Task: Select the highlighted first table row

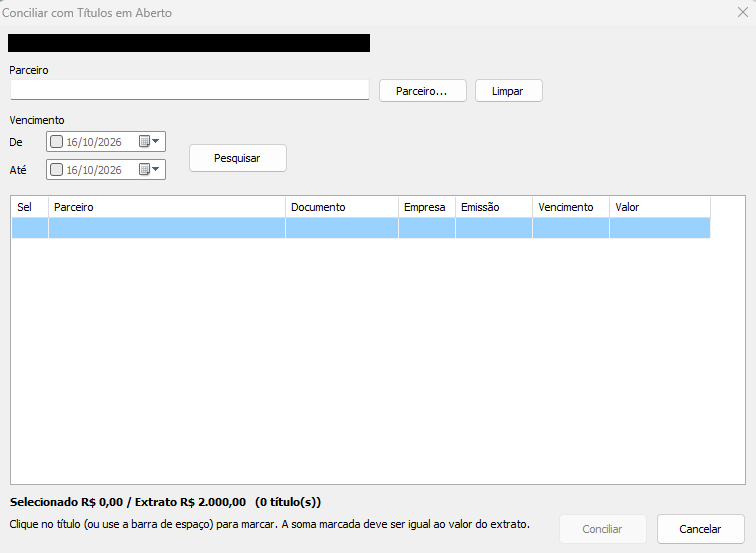Action: click(361, 228)
